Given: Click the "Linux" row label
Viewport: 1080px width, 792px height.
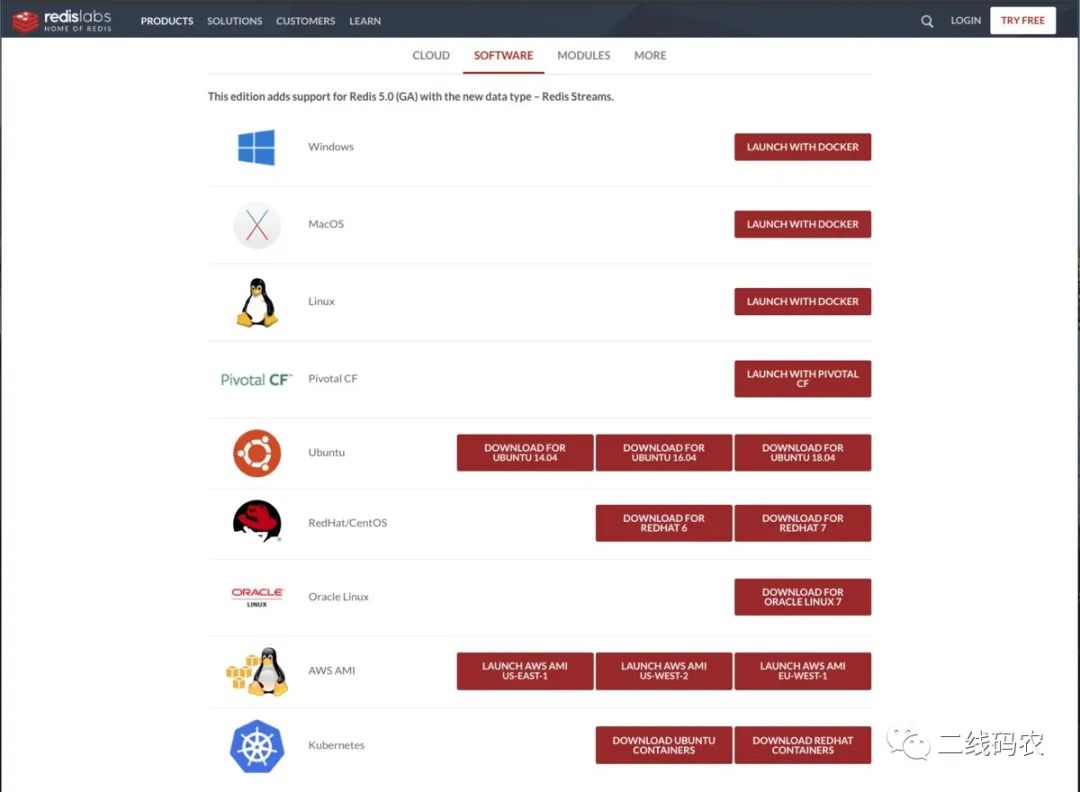Looking at the screenshot, I should [321, 301].
